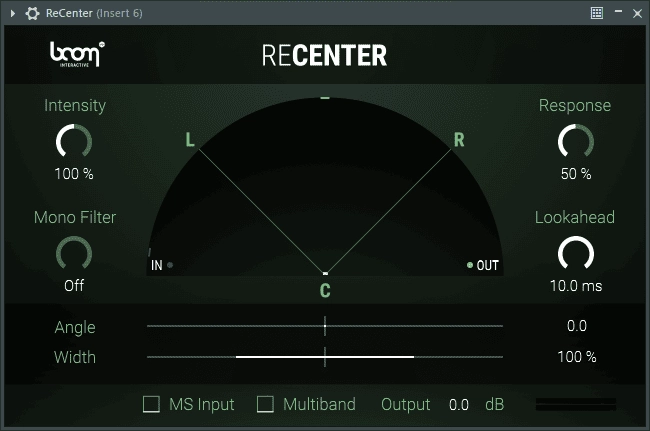Click the Angle value 0.0
This screenshot has width=650, height=431.
pyautogui.click(x=577, y=326)
